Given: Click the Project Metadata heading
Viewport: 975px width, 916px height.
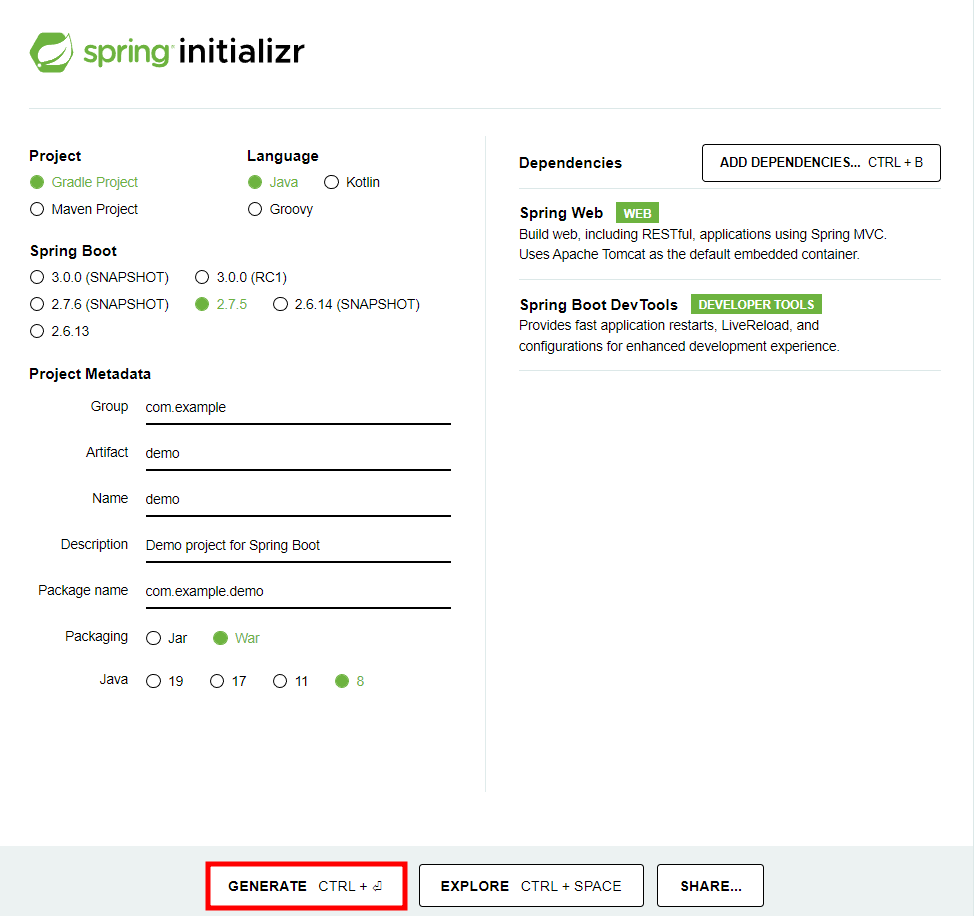Looking at the screenshot, I should [x=90, y=374].
